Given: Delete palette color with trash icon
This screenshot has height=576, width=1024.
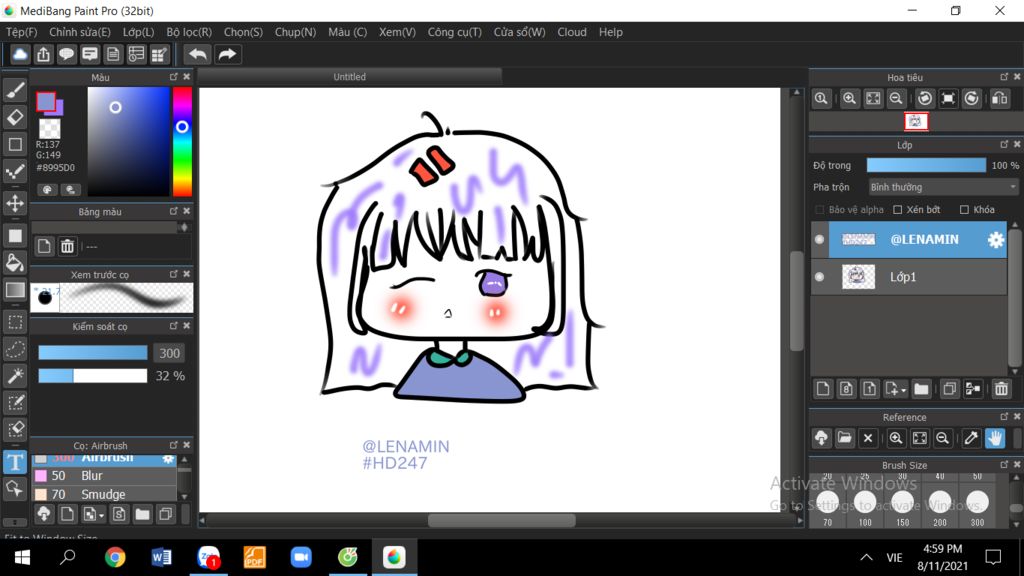Looking at the screenshot, I should pos(67,246).
